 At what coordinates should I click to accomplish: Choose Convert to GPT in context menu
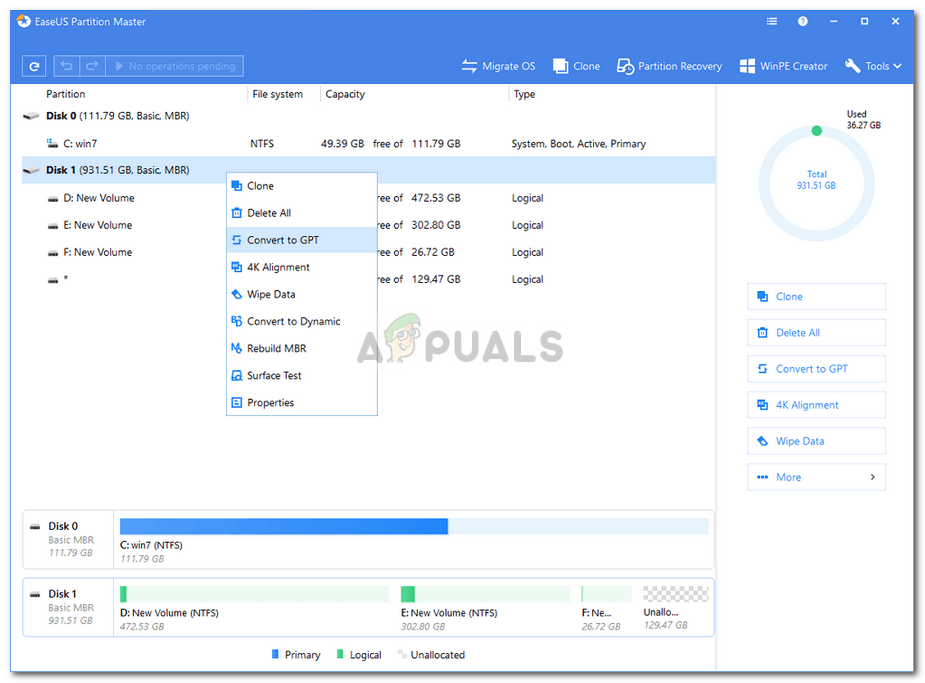(301, 240)
